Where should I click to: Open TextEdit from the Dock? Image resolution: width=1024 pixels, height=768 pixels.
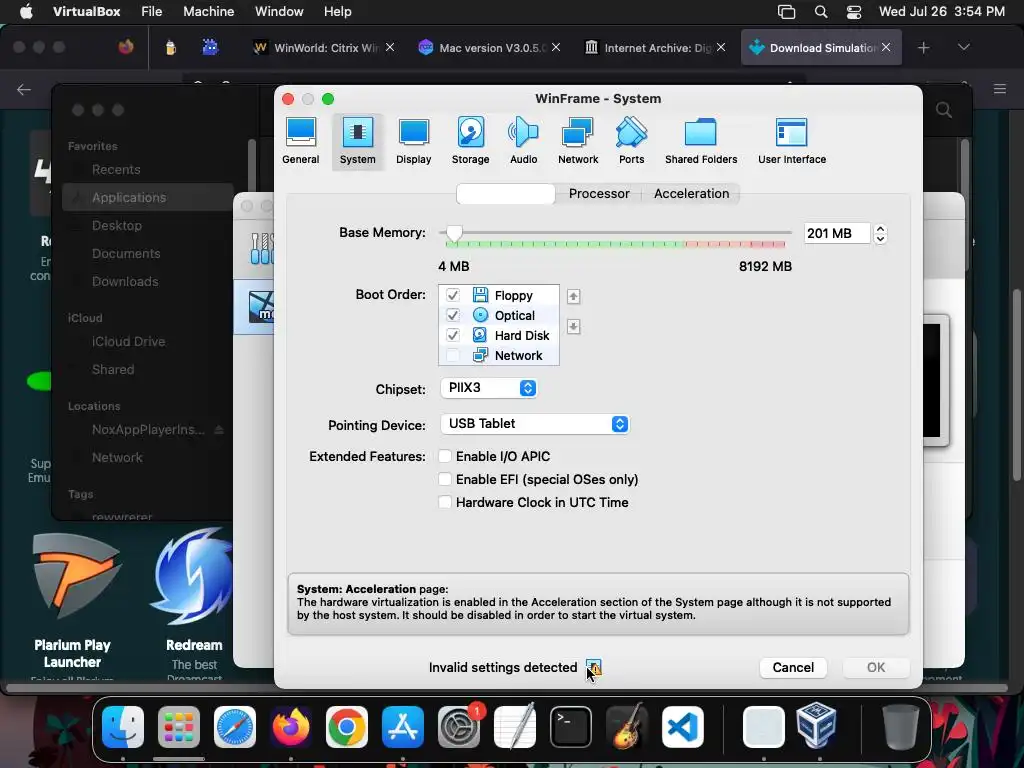coord(515,727)
